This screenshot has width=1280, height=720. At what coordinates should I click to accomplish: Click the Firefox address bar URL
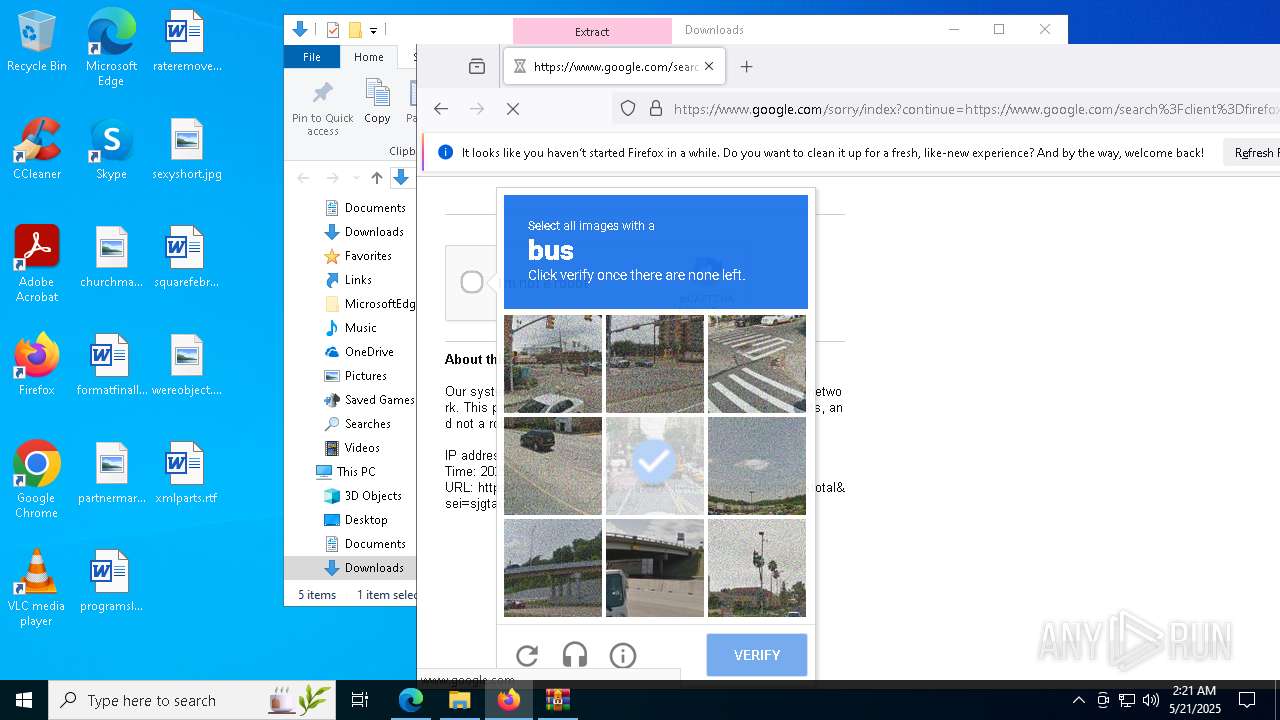[976, 109]
